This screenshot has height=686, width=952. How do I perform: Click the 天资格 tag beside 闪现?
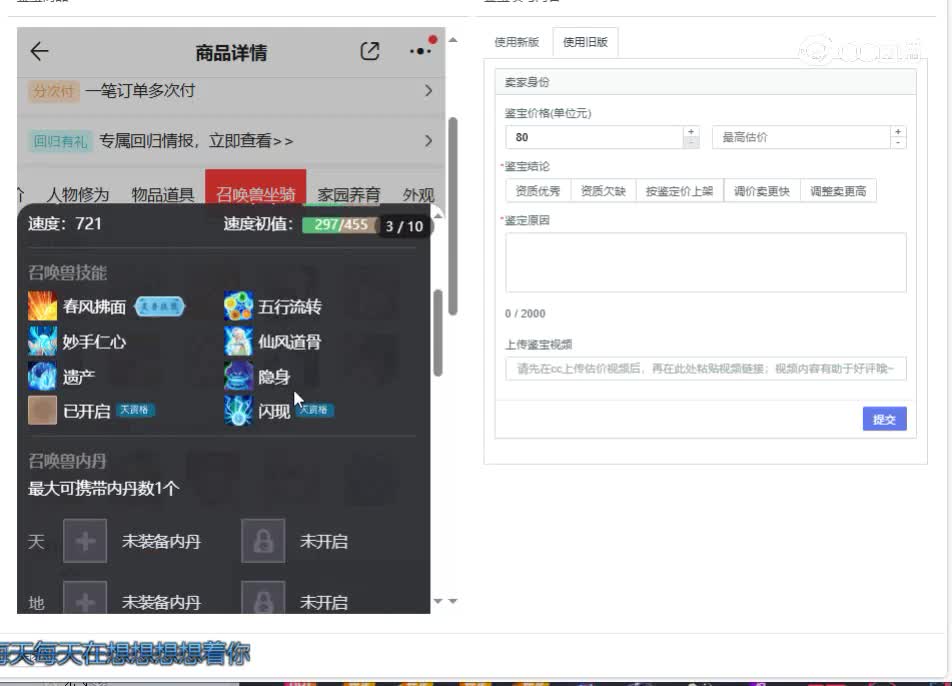point(314,410)
